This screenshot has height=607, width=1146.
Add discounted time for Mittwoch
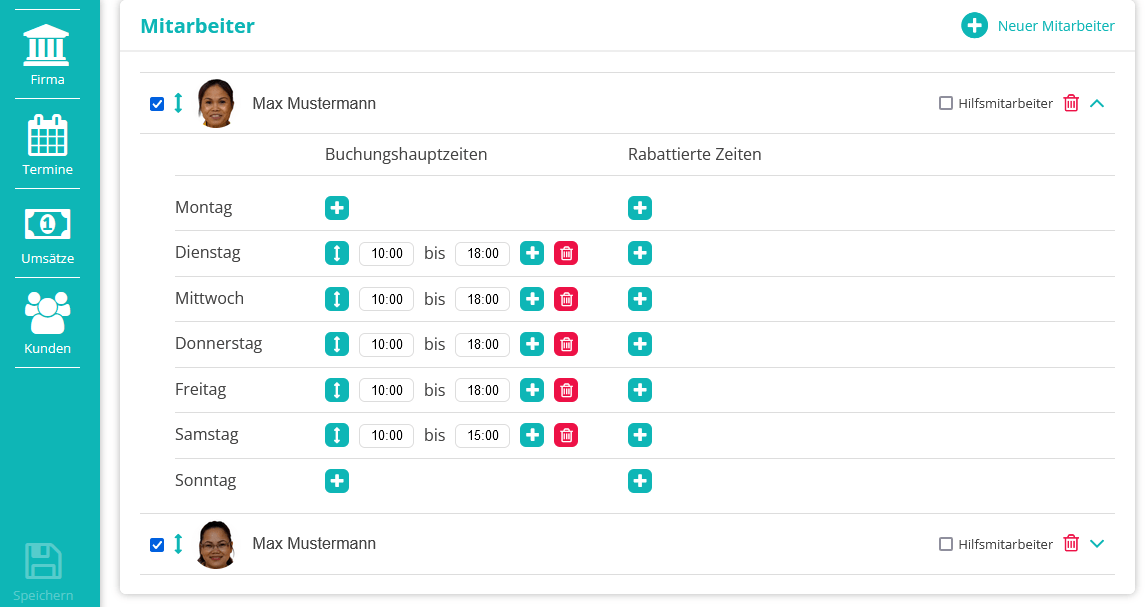[640, 299]
